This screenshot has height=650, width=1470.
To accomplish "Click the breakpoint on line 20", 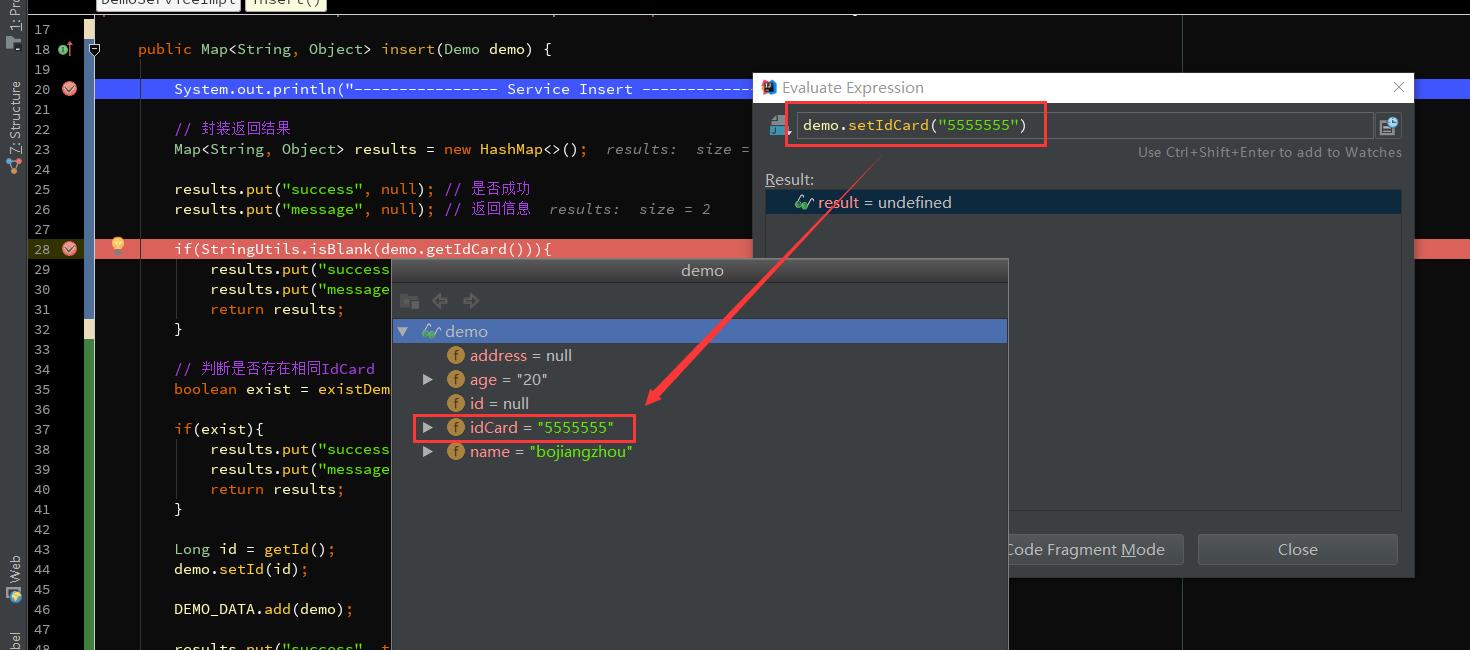I will [69, 88].
